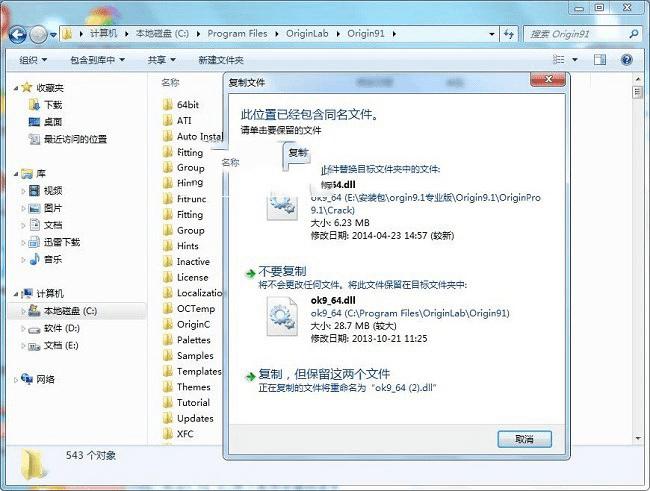Select 网络 in navigation pane
The height and width of the screenshot is (491, 650).
45,379
